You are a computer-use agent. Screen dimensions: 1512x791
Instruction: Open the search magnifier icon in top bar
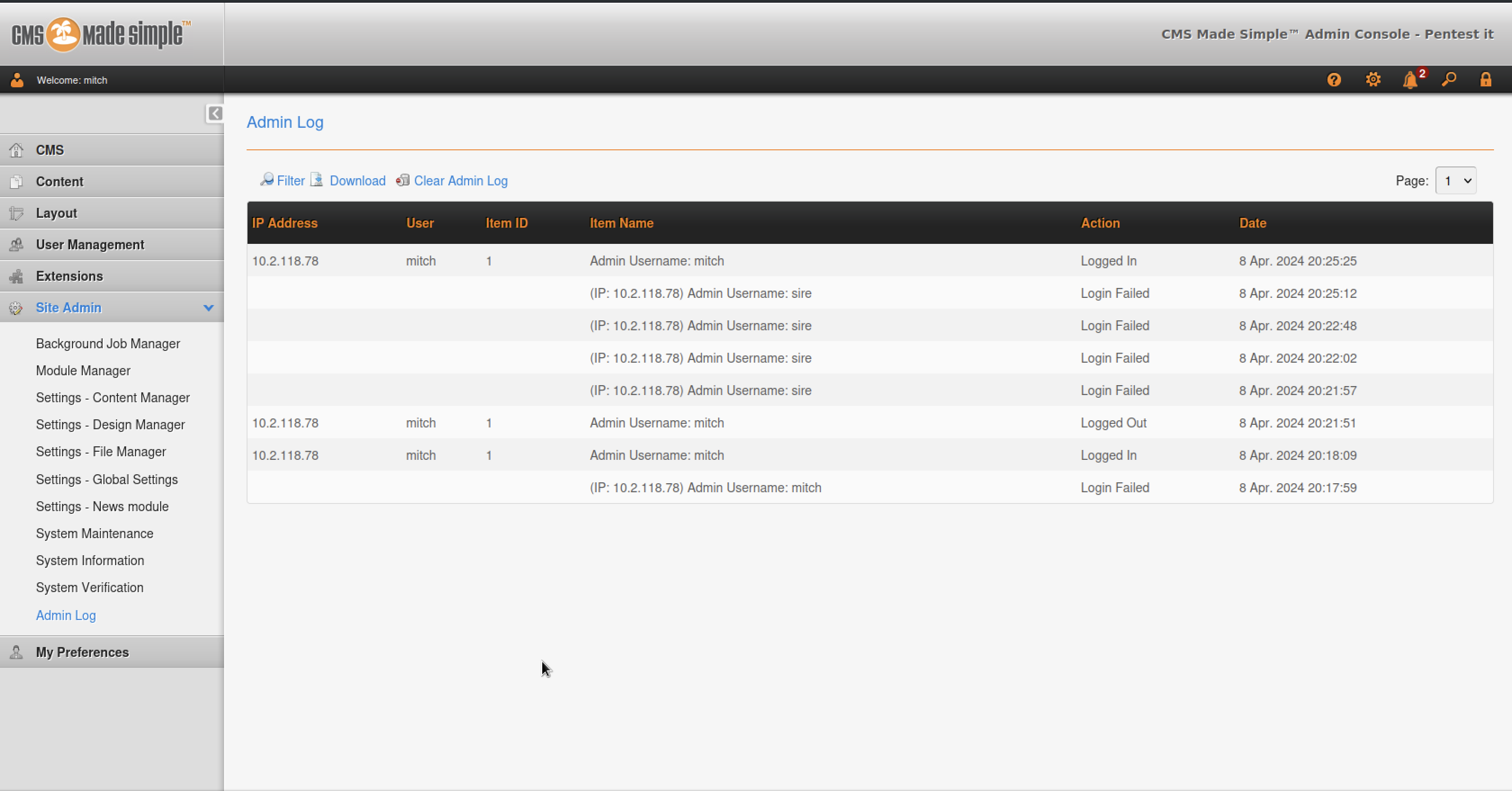click(x=1449, y=80)
